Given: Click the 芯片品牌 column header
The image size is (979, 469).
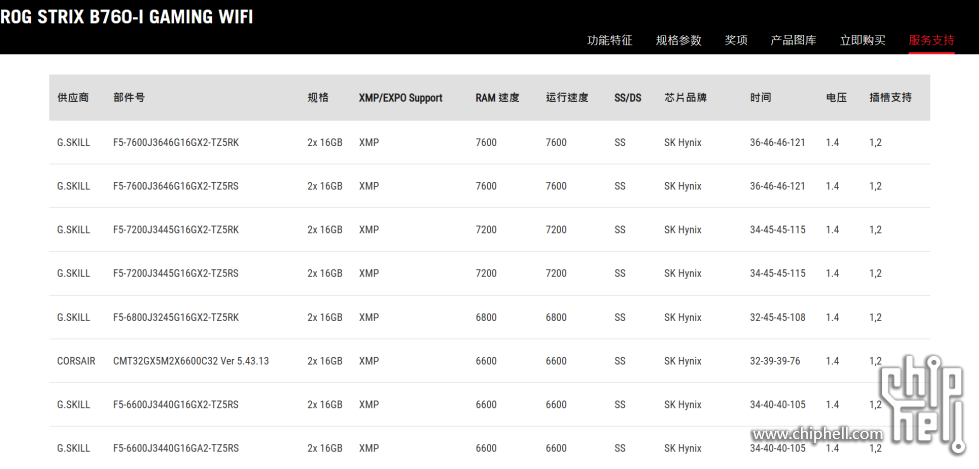Looking at the screenshot, I should click(686, 98).
